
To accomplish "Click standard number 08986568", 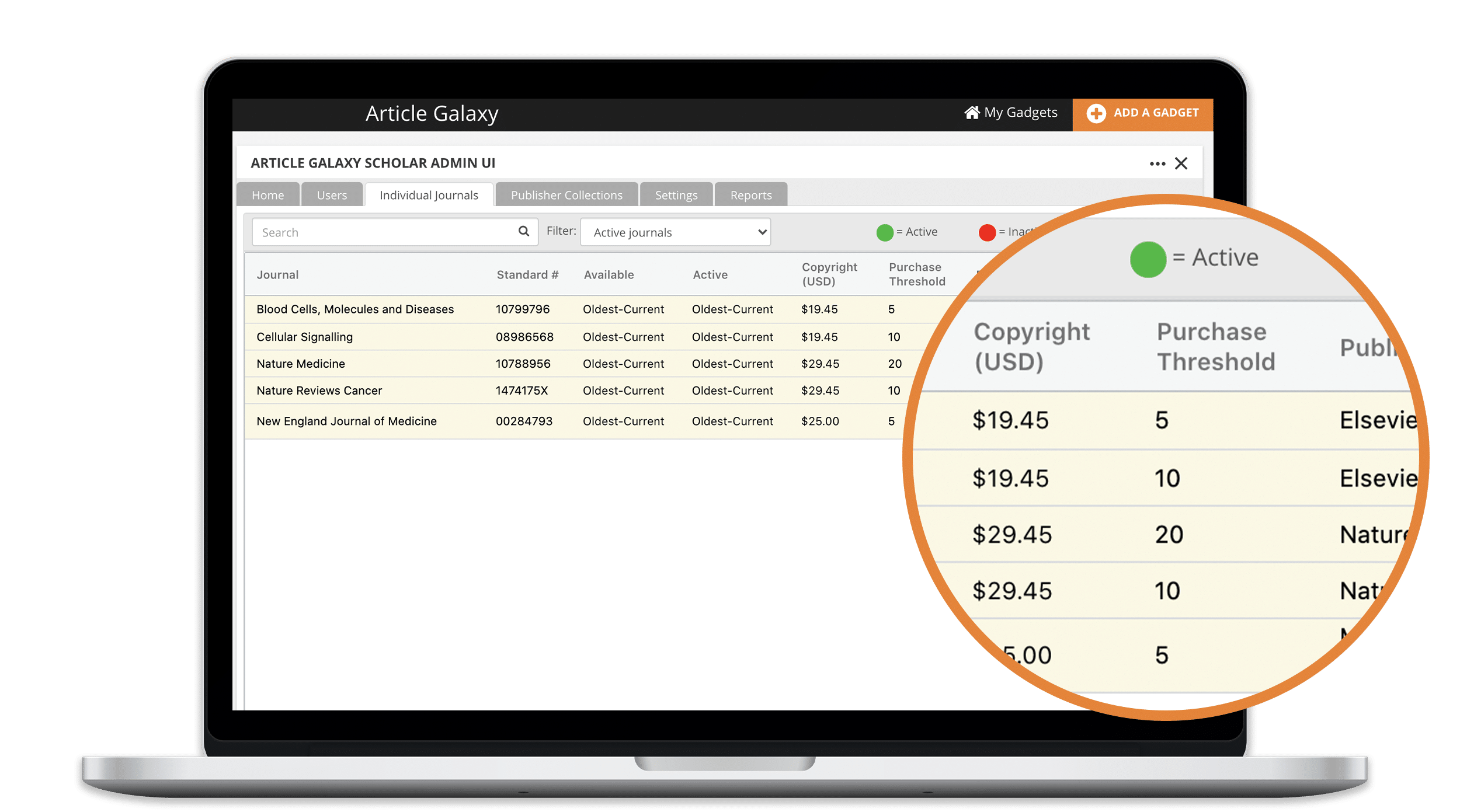I will (524, 337).
